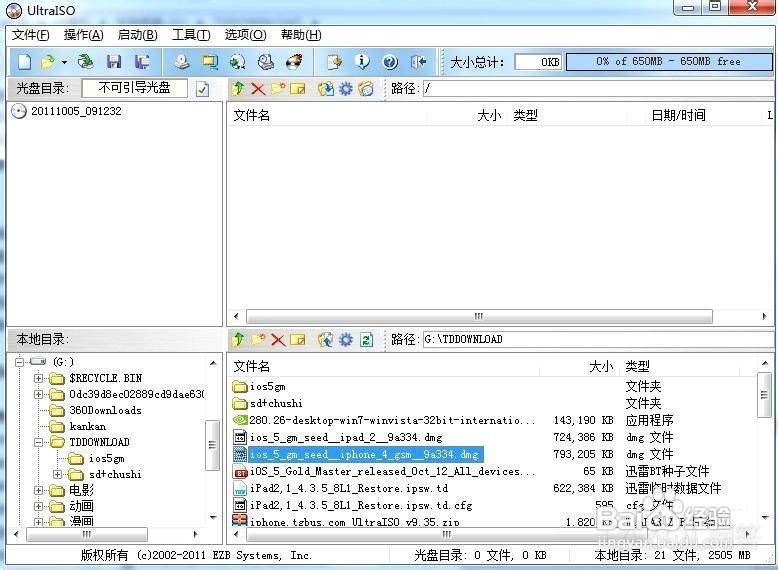778x570 pixels.
Task: Select the kankan folder in tree
Action: point(87,426)
